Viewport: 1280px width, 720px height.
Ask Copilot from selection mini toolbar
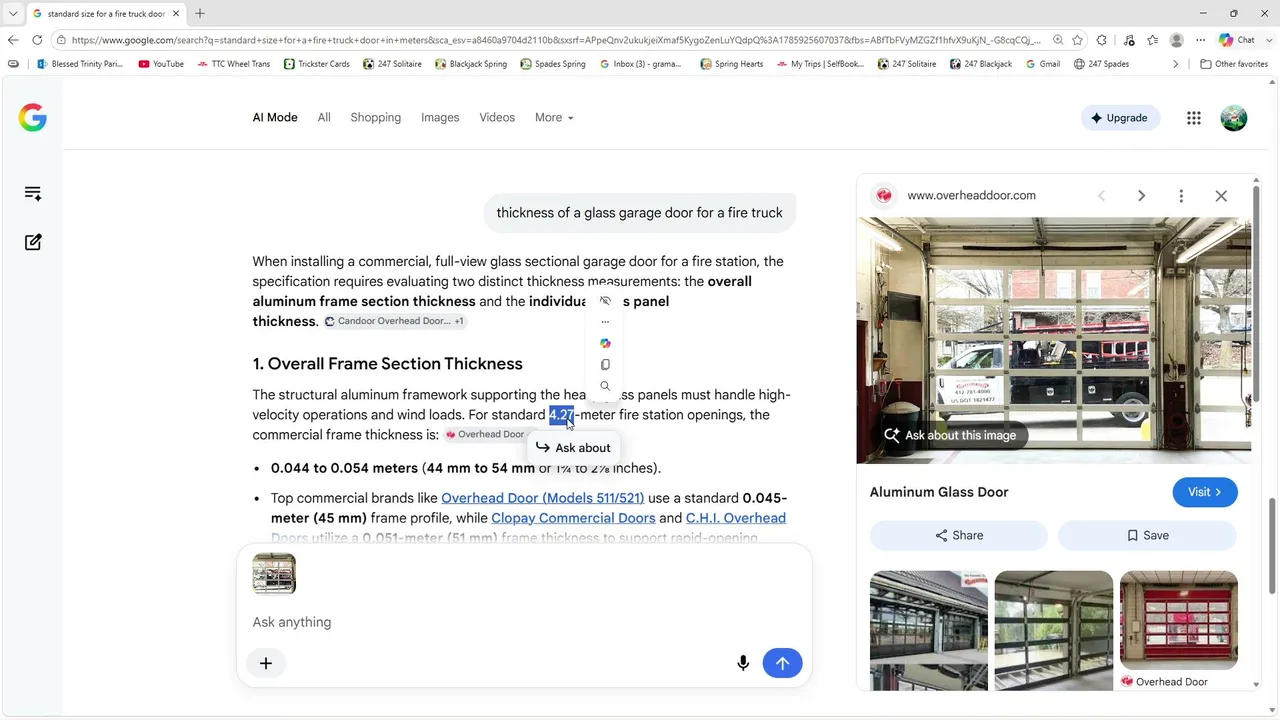coord(605,343)
